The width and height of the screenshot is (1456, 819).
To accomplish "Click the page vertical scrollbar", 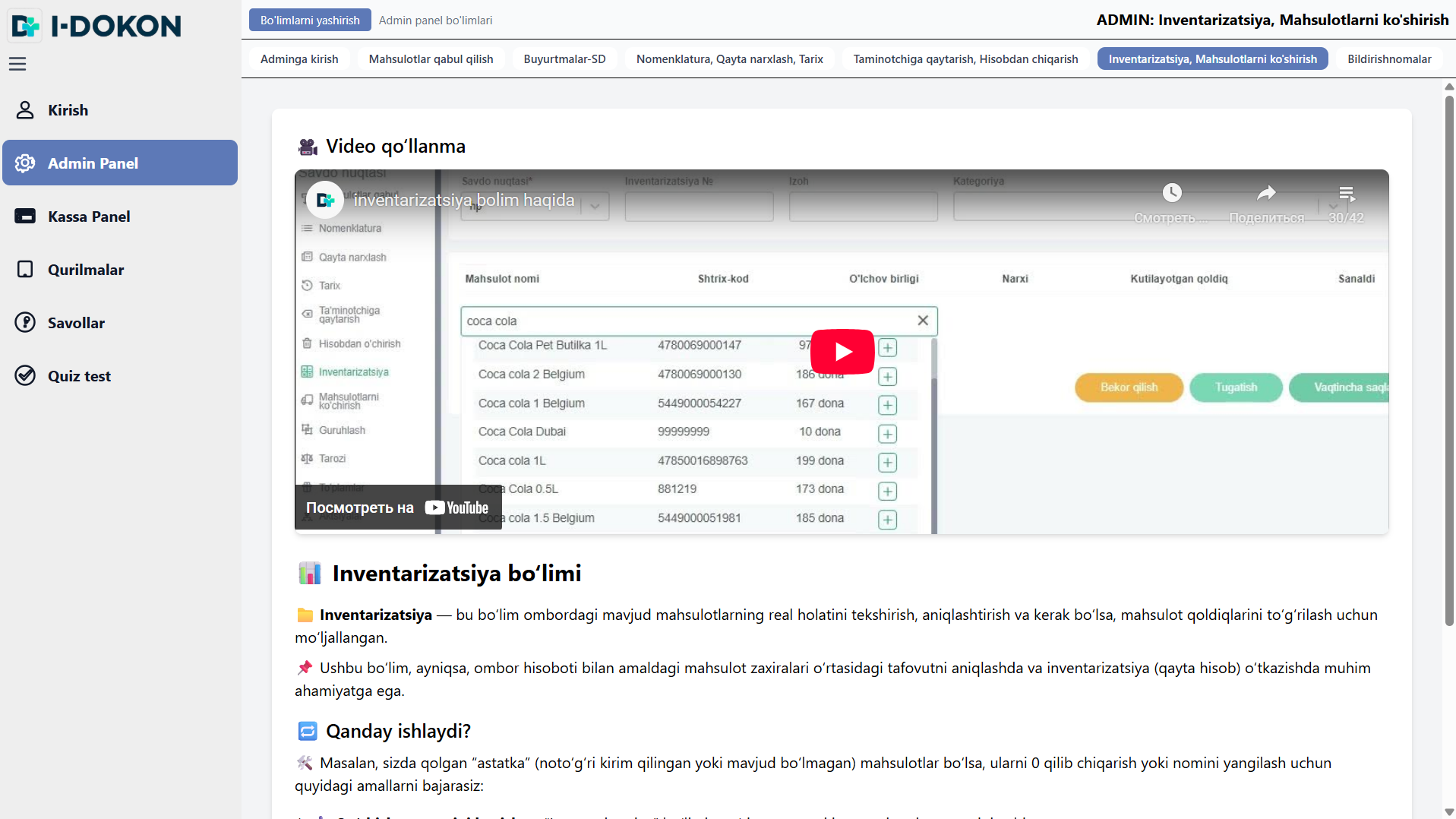I will tap(1448, 357).
